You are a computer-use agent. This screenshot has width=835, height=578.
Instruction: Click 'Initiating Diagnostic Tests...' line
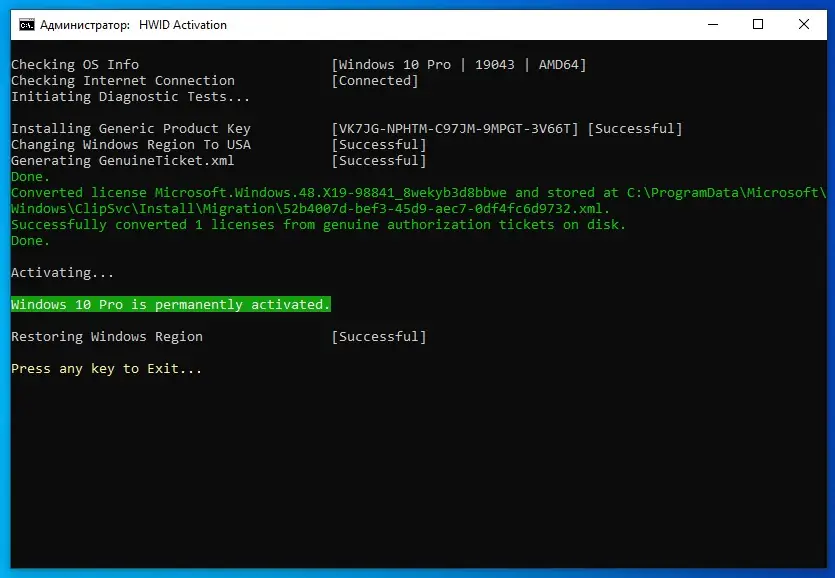click(130, 97)
